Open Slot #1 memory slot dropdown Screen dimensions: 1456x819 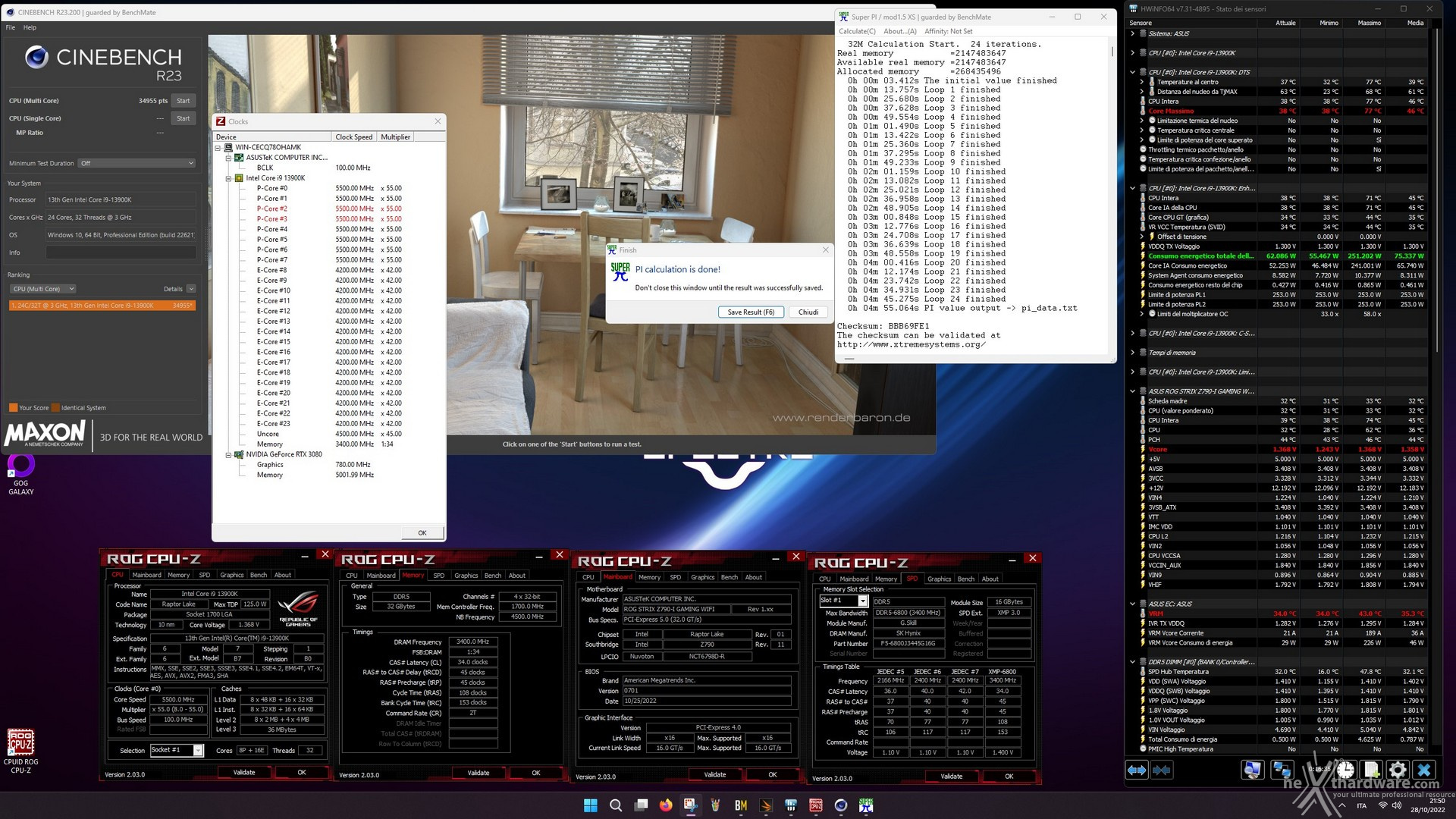843,601
